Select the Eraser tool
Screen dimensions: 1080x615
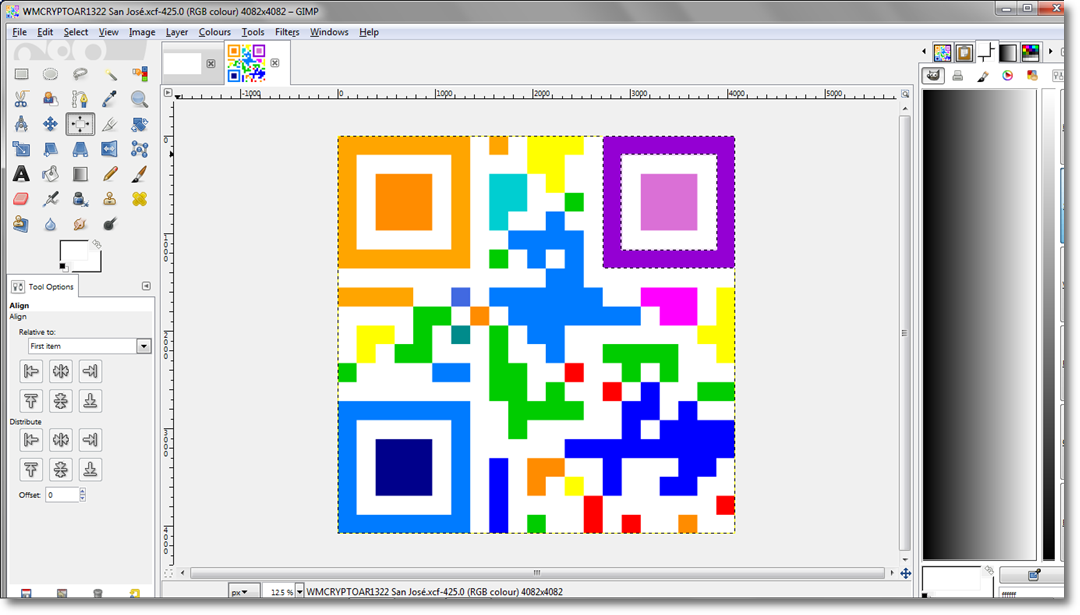click(21, 199)
